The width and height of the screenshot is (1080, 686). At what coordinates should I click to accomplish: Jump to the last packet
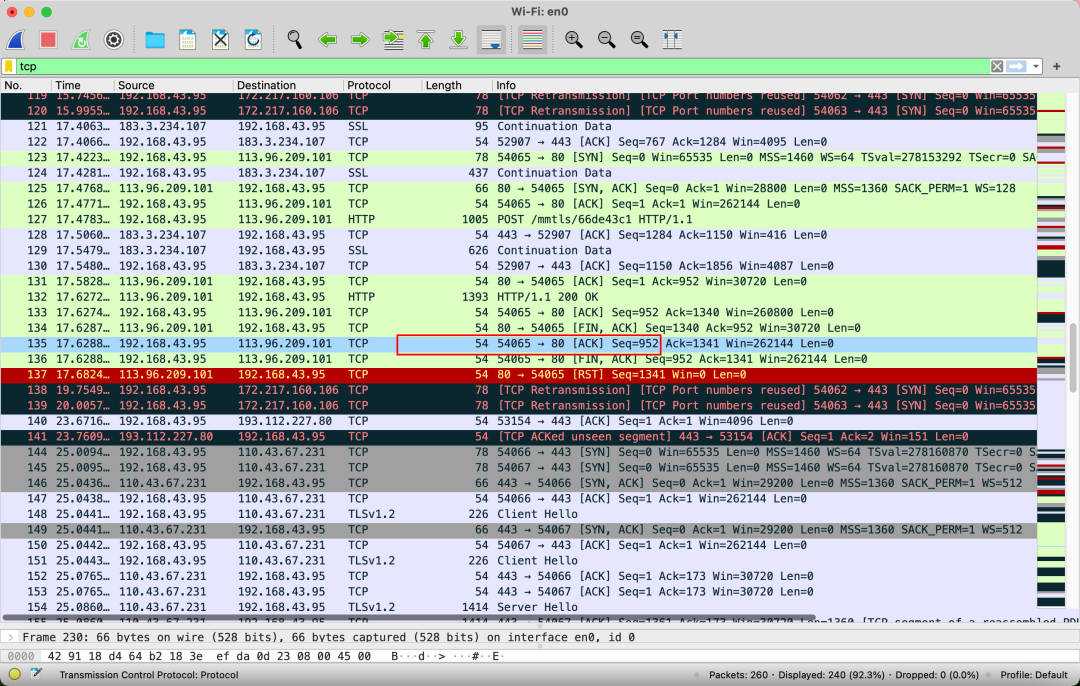click(458, 40)
